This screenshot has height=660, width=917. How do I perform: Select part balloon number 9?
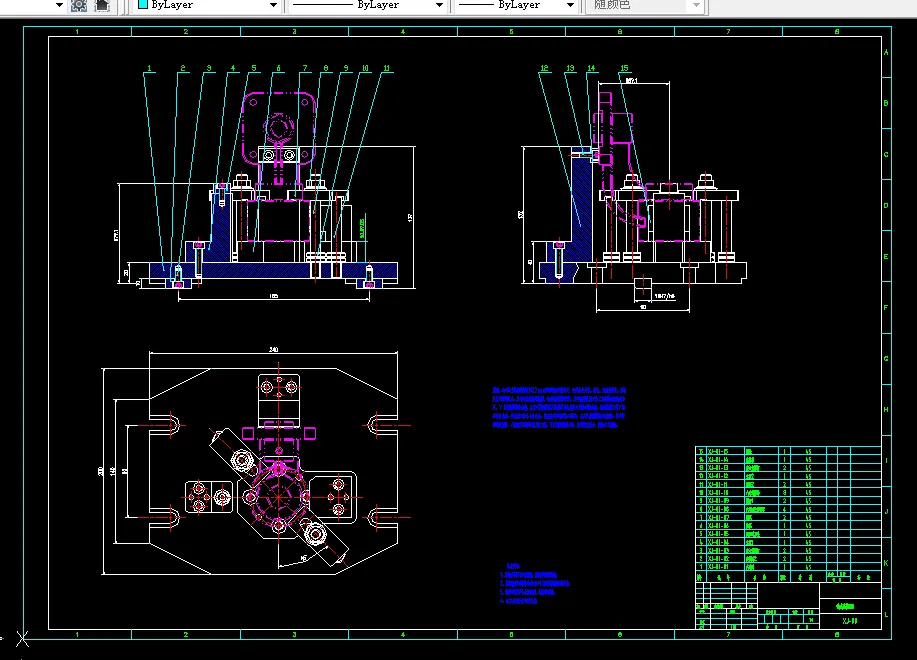coord(346,68)
